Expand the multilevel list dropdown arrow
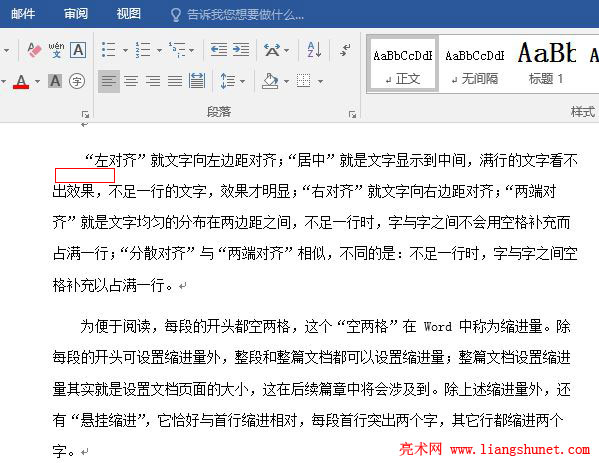The width and height of the screenshot is (599, 463). point(191,50)
